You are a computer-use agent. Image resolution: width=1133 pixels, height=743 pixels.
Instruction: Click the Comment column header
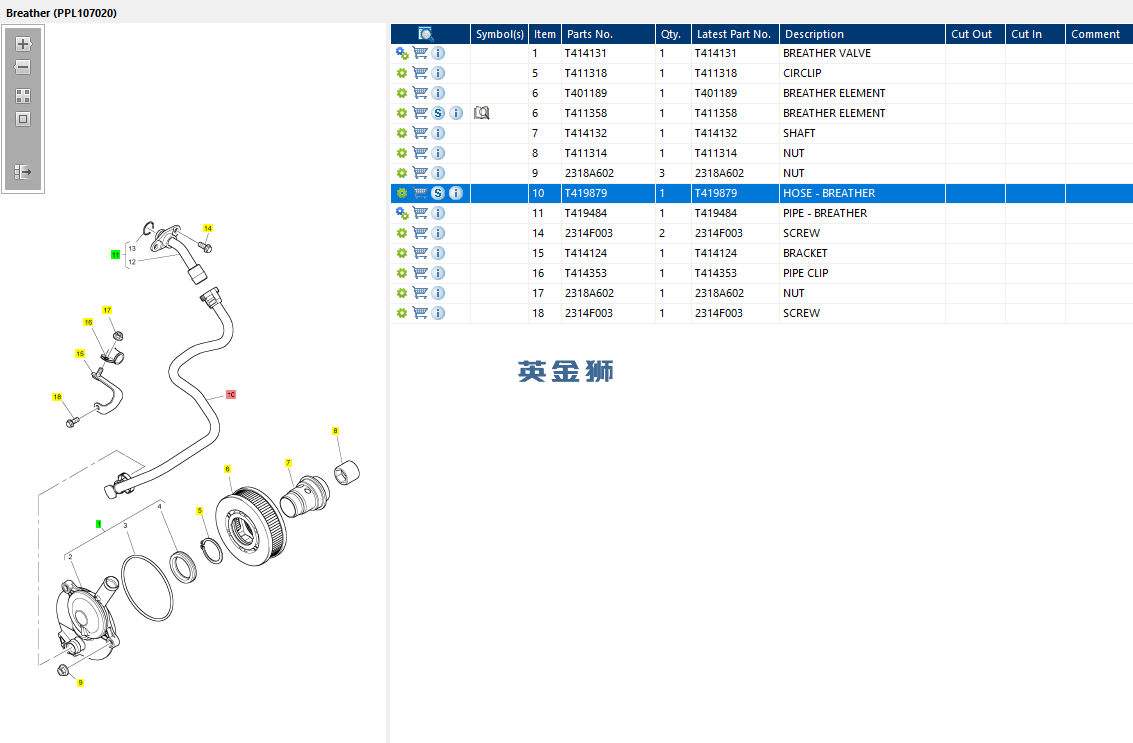click(1099, 34)
